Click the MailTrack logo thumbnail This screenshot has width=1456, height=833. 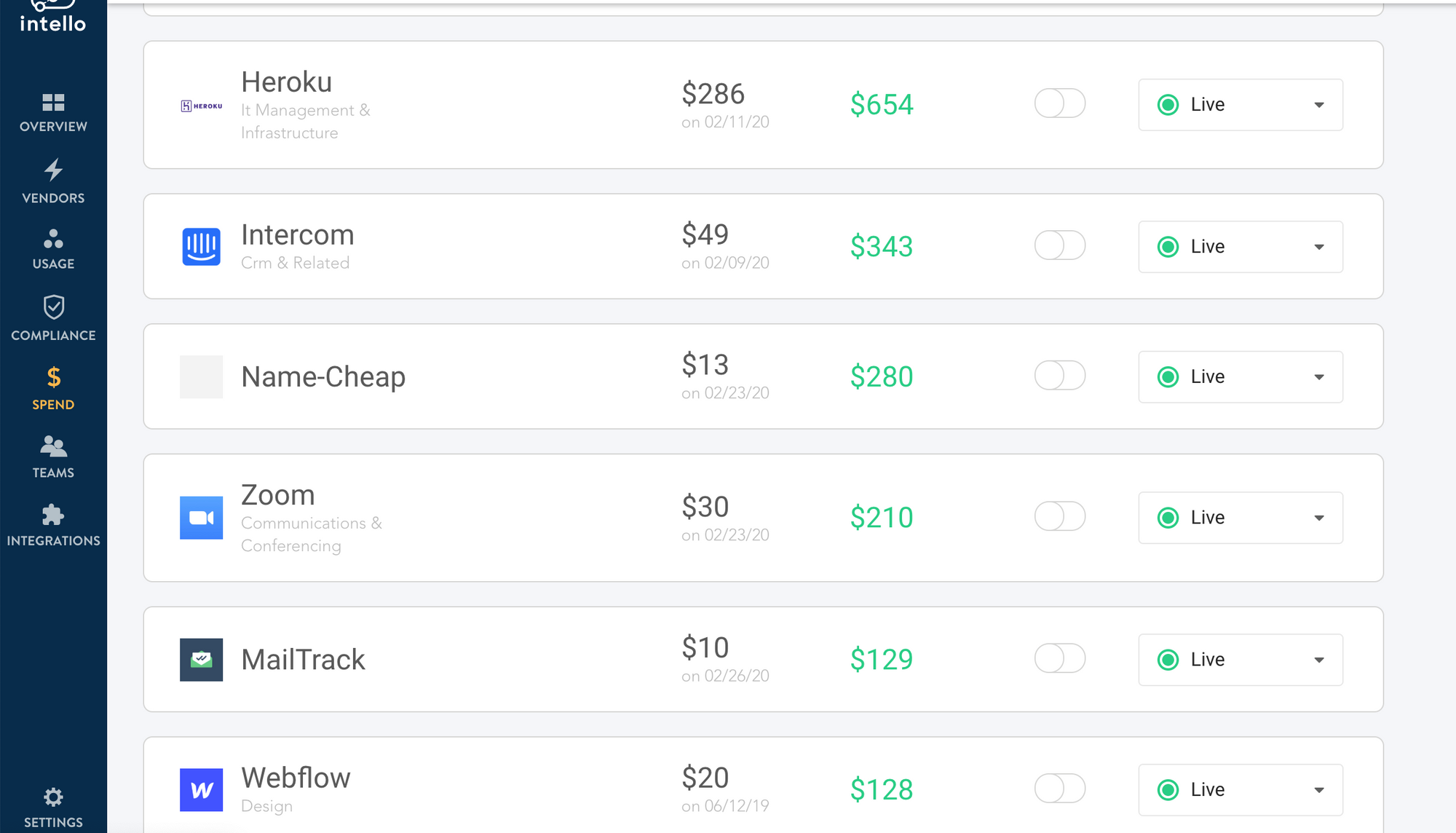point(201,660)
